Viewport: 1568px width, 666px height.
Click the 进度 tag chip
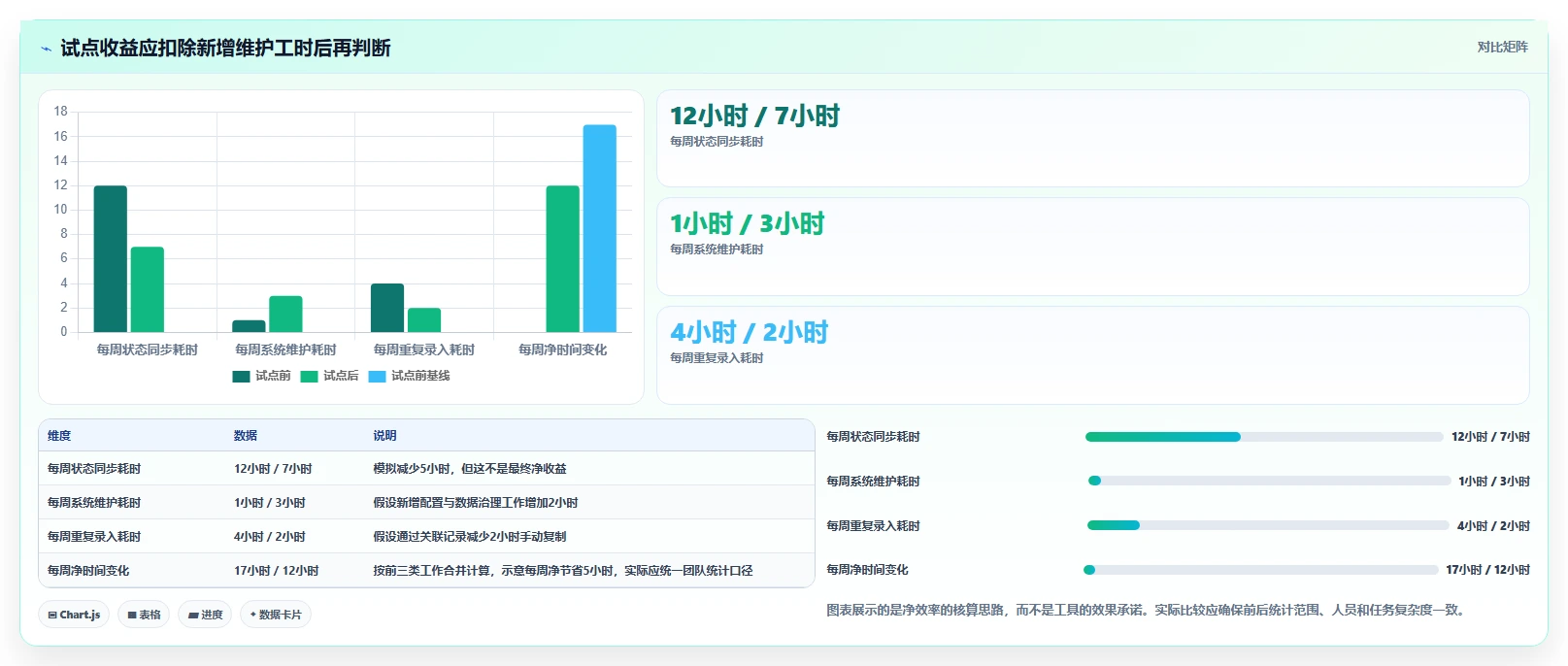[205, 615]
